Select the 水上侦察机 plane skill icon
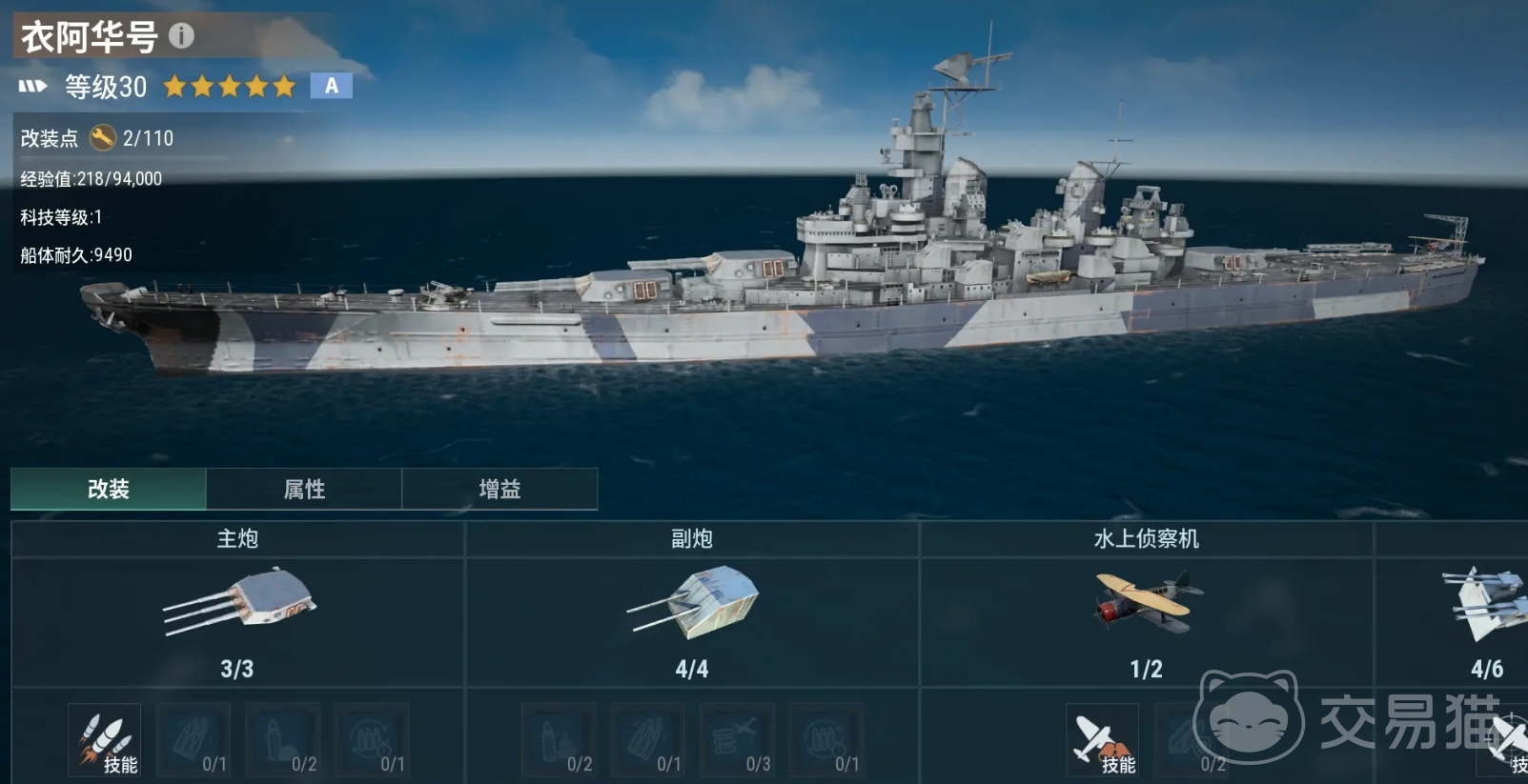 click(x=1102, y=741)
